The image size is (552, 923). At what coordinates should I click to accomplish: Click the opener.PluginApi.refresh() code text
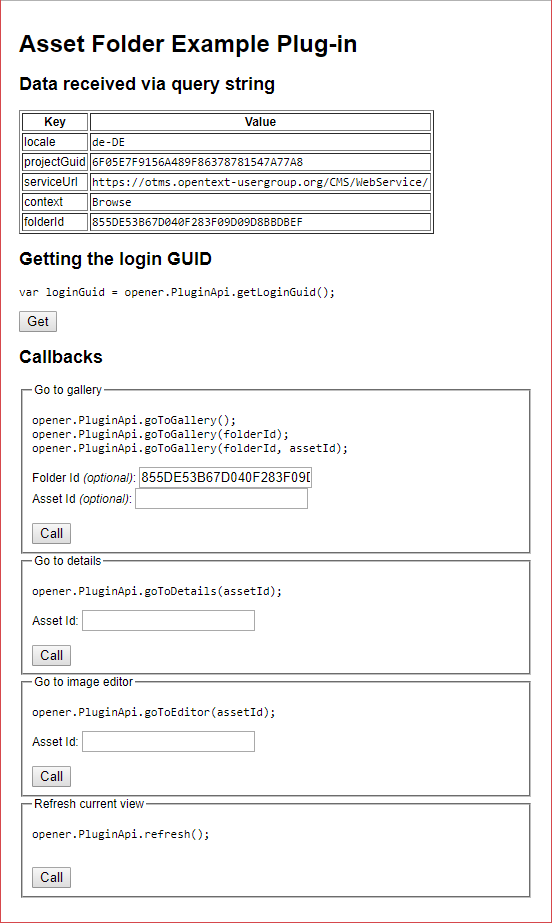pos(121,834)
